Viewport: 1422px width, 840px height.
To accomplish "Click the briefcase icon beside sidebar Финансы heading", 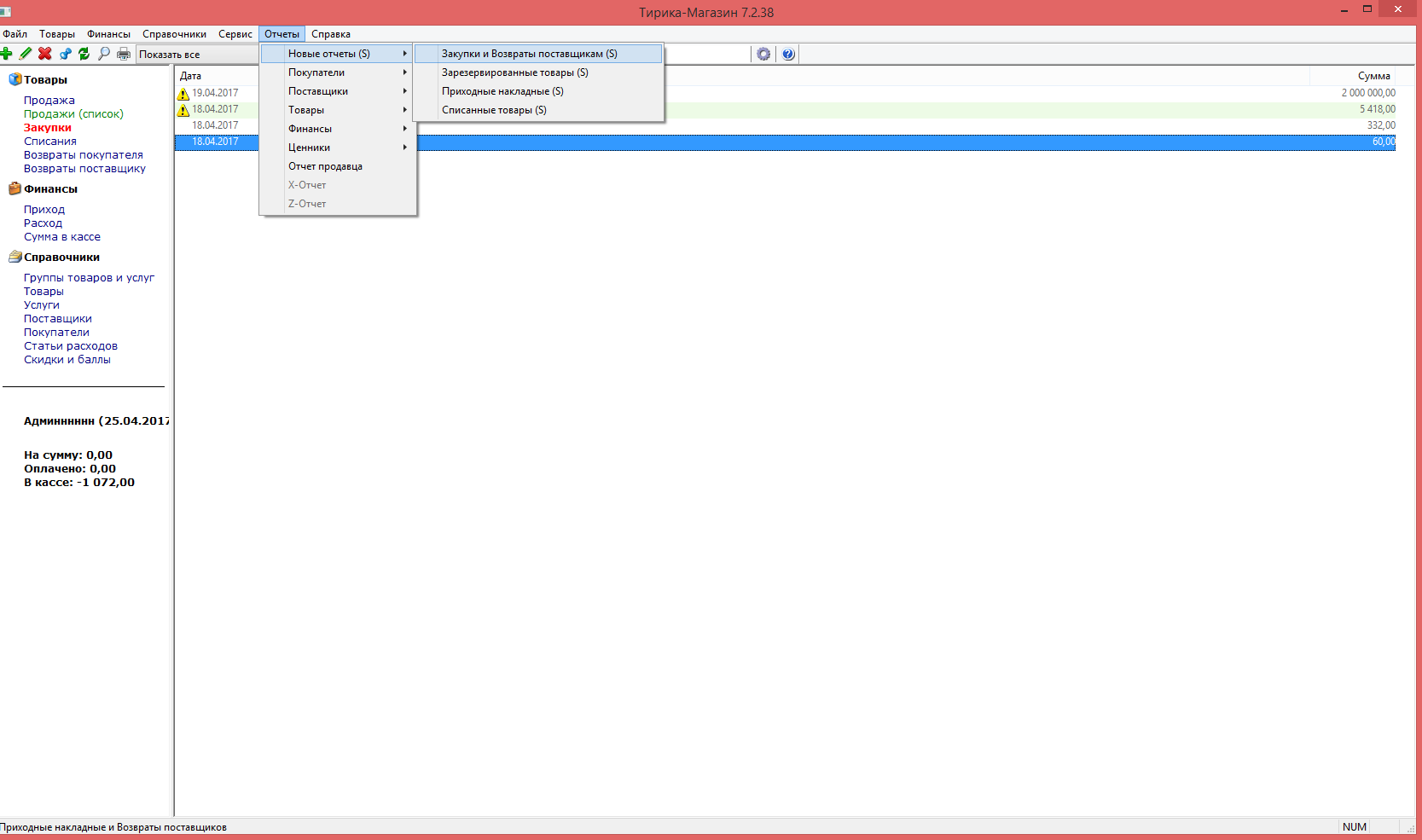I will tap(15, 188).
